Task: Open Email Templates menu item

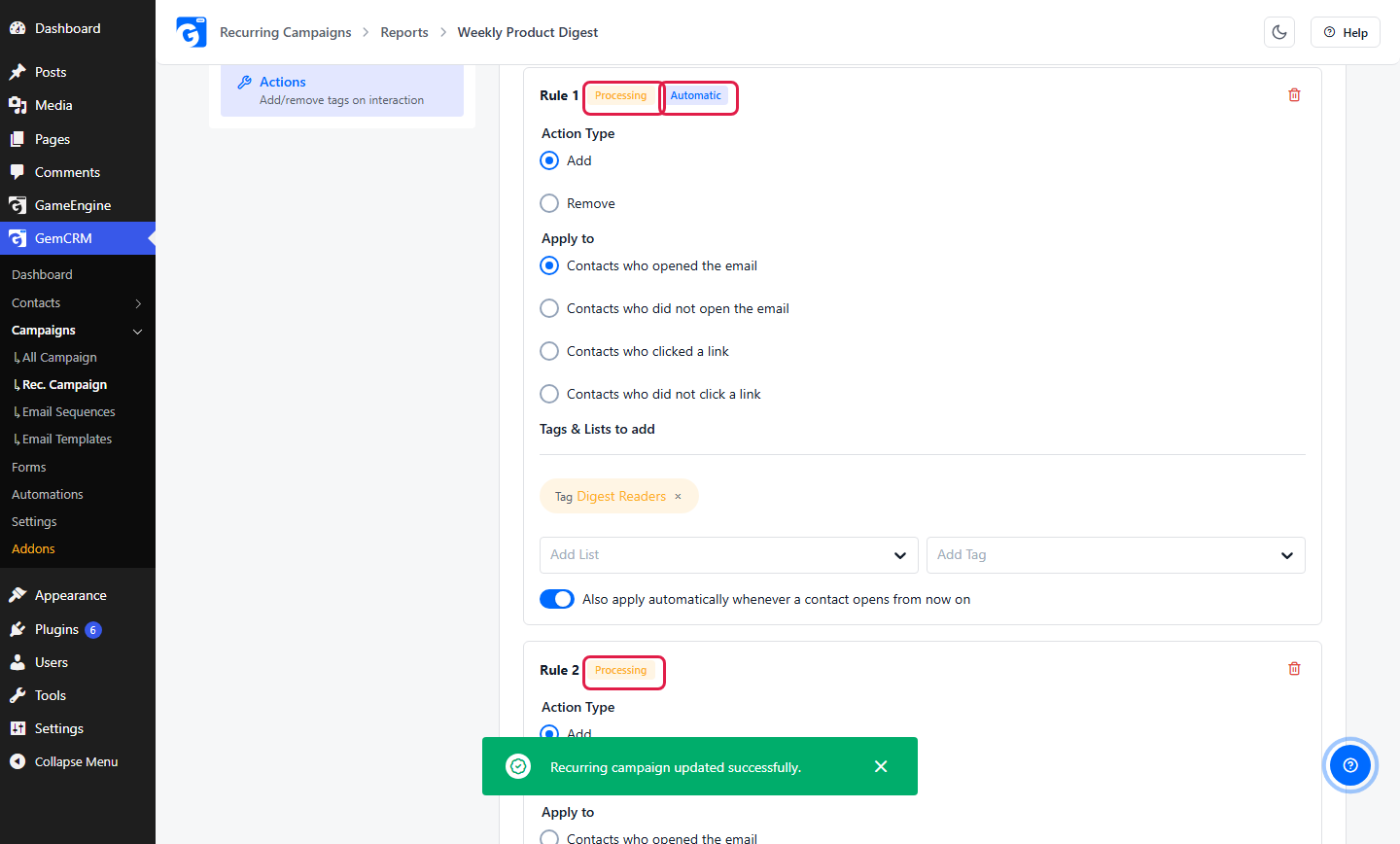Action: coord(67,440)
